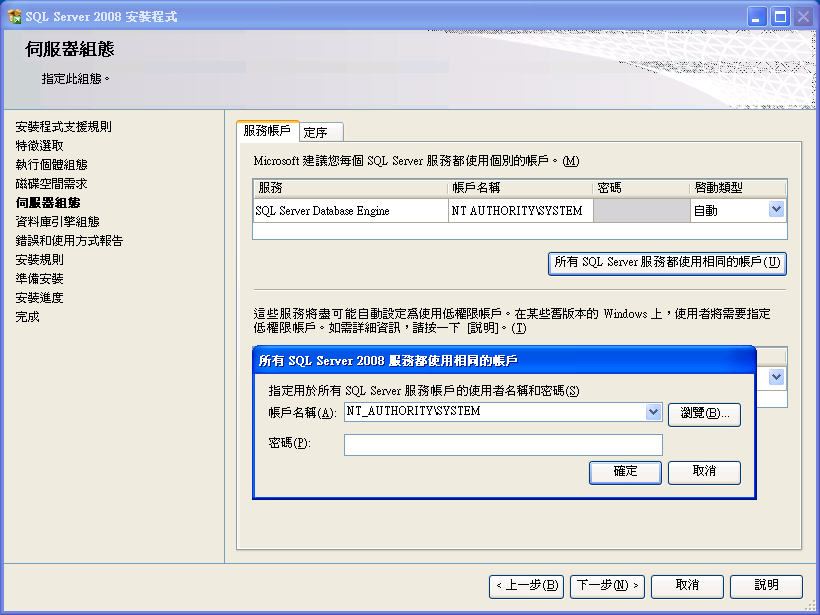Click the 所有 SQL Server 服務都使用相同的帳戶 button
820x615 pixels.
click(x=667, y=263)
